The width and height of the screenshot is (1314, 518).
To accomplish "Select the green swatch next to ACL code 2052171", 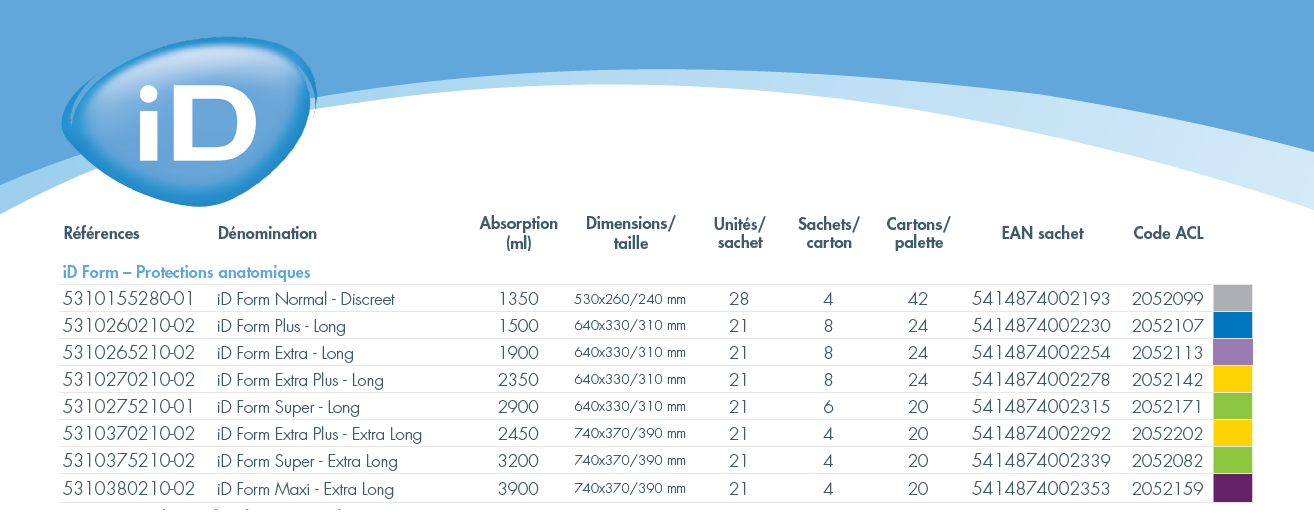I will point(1232,406).
